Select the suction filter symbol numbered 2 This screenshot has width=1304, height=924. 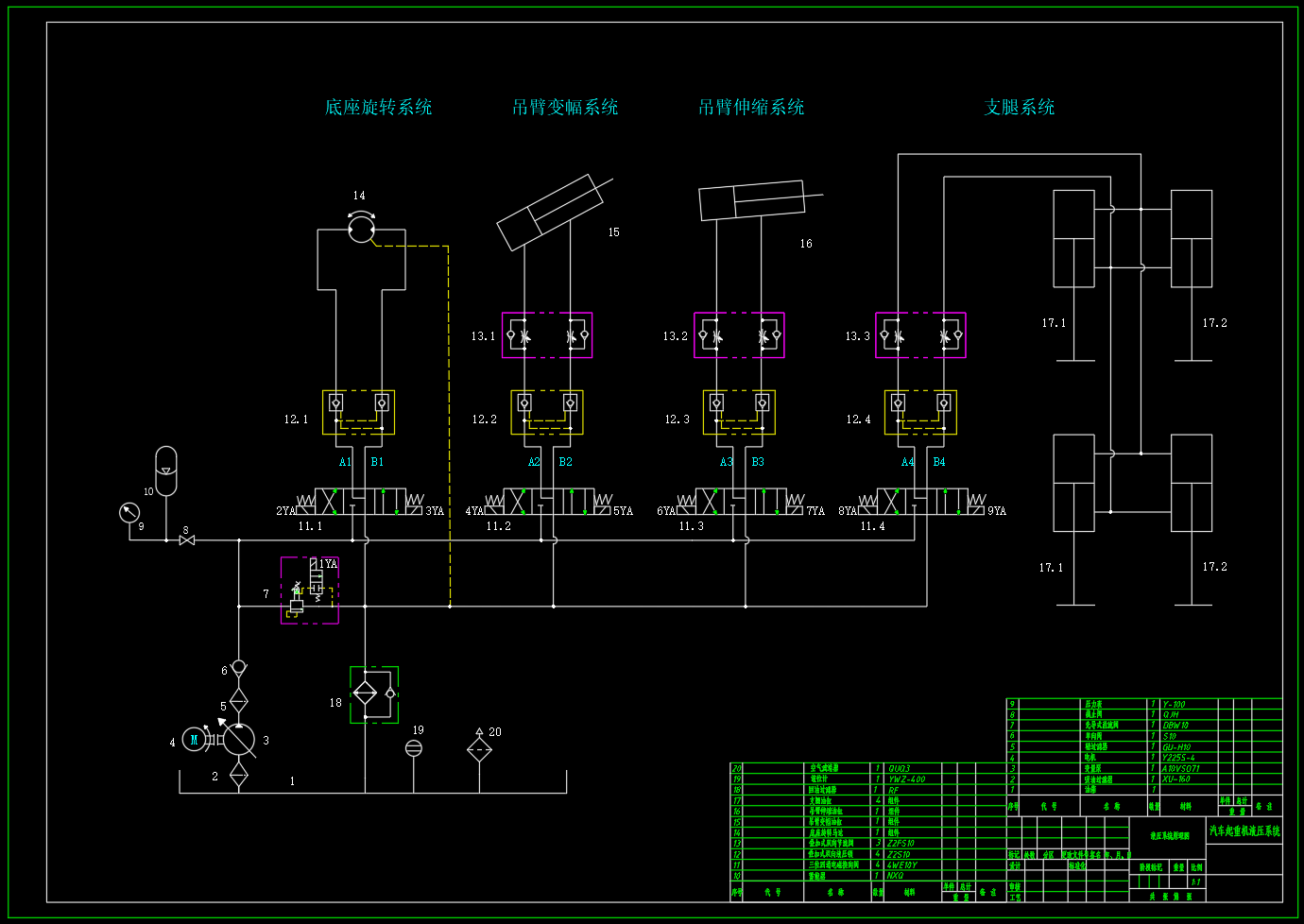click(x=239, y=776)
